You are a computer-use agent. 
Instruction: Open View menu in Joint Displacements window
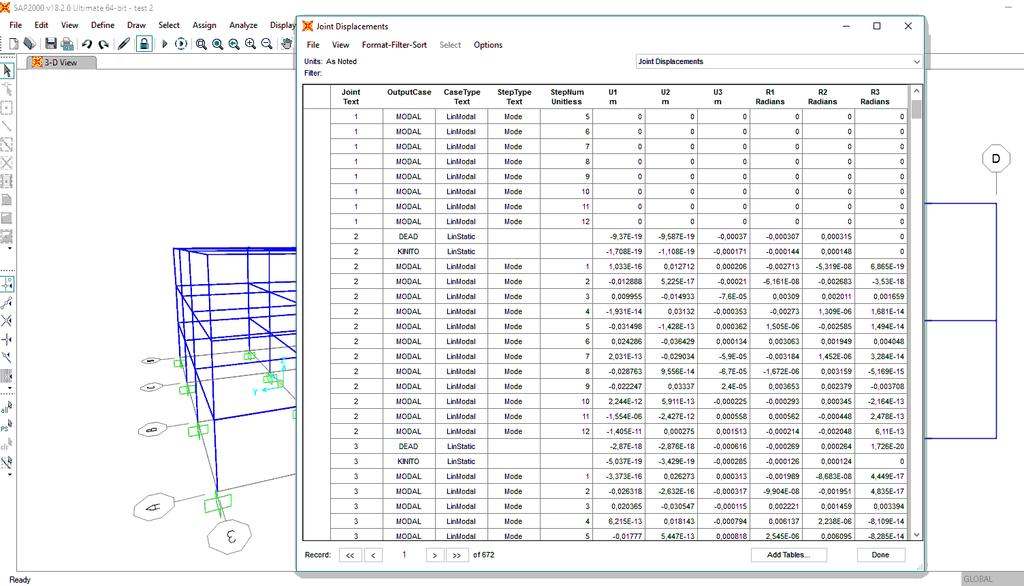[340, 45]
